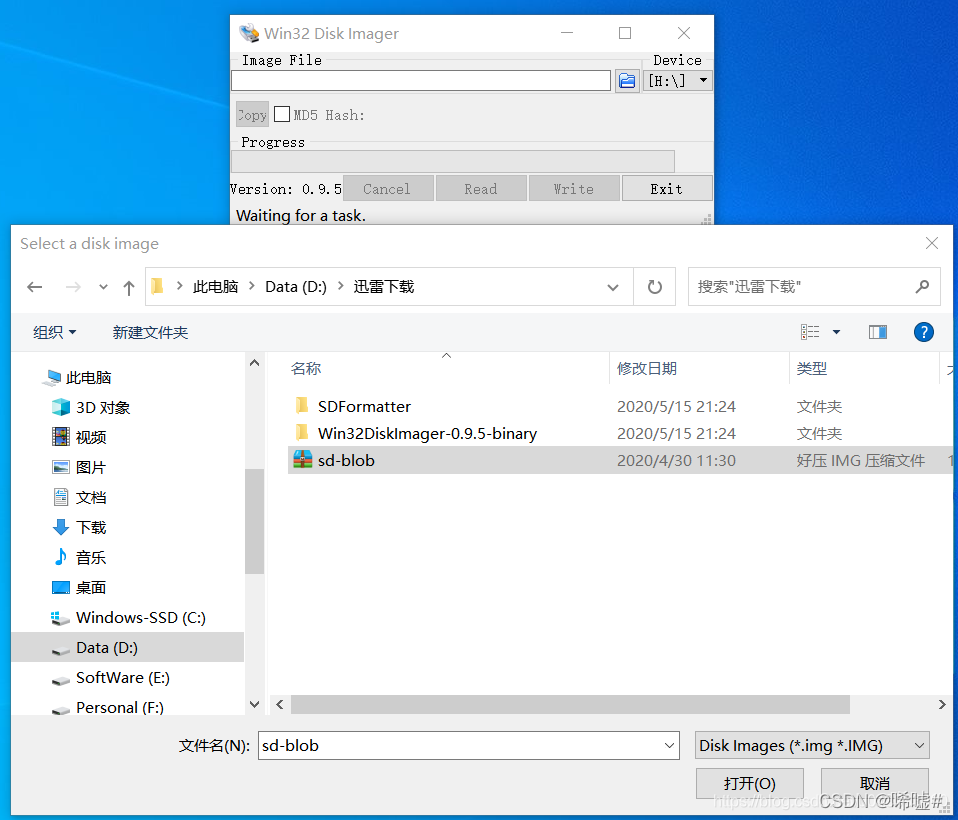Open the recent locations dropdown chevron
This screenshot has height=820, width=958.
(103, 287)
